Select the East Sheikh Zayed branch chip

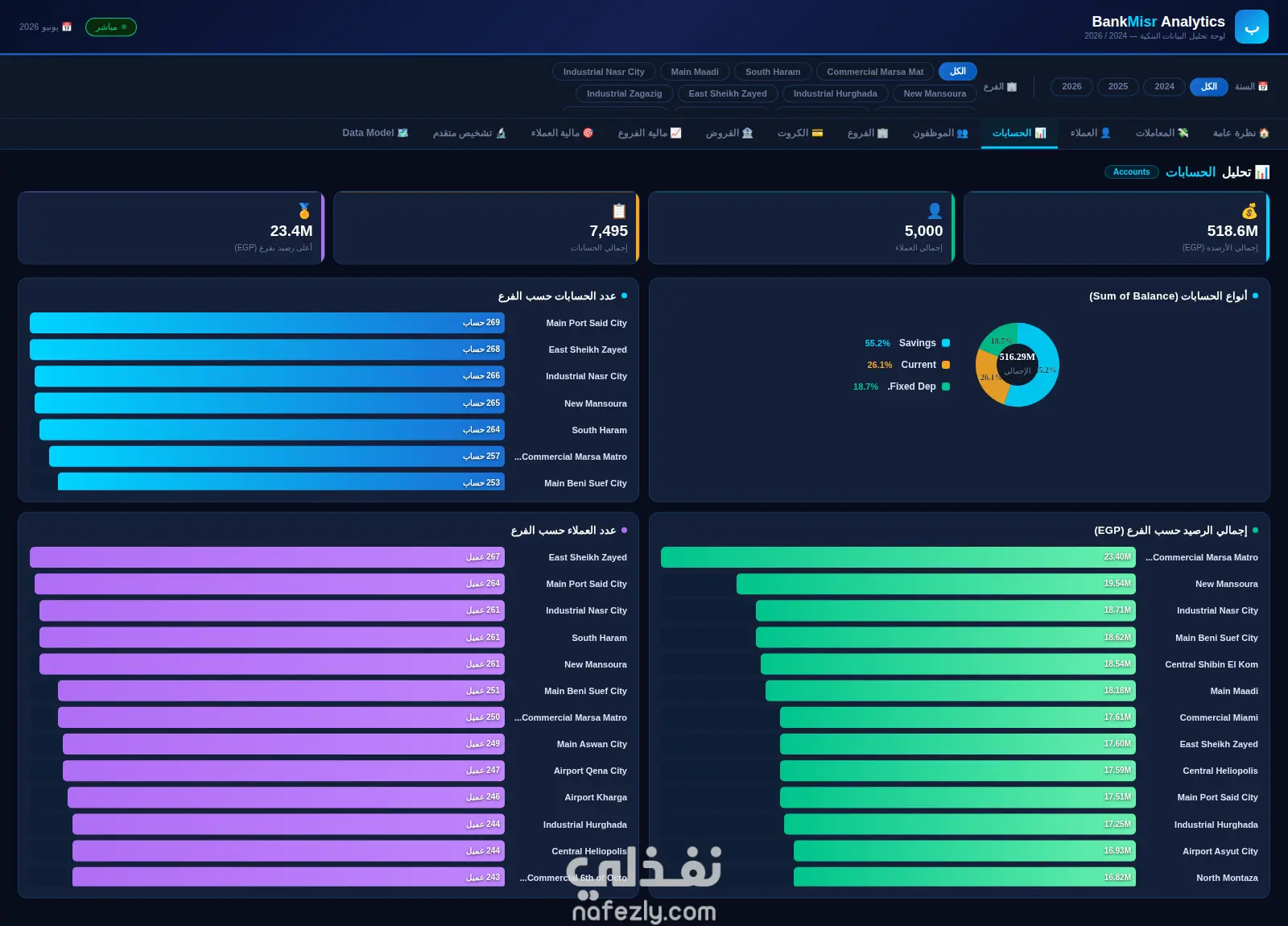pyautogui.click(x=728, y=93)
